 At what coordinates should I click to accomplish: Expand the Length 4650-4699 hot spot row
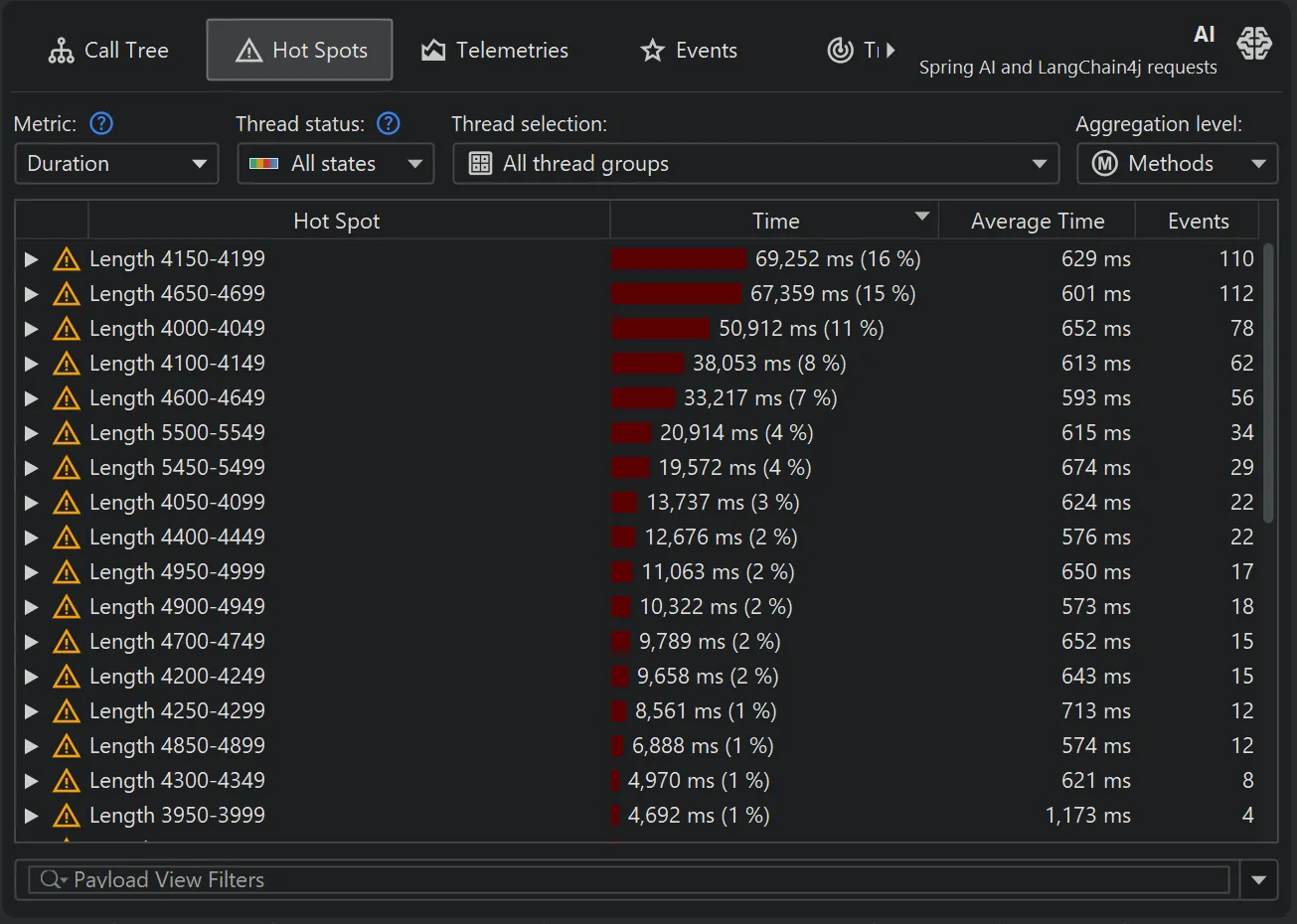click(x=30, y=293)
